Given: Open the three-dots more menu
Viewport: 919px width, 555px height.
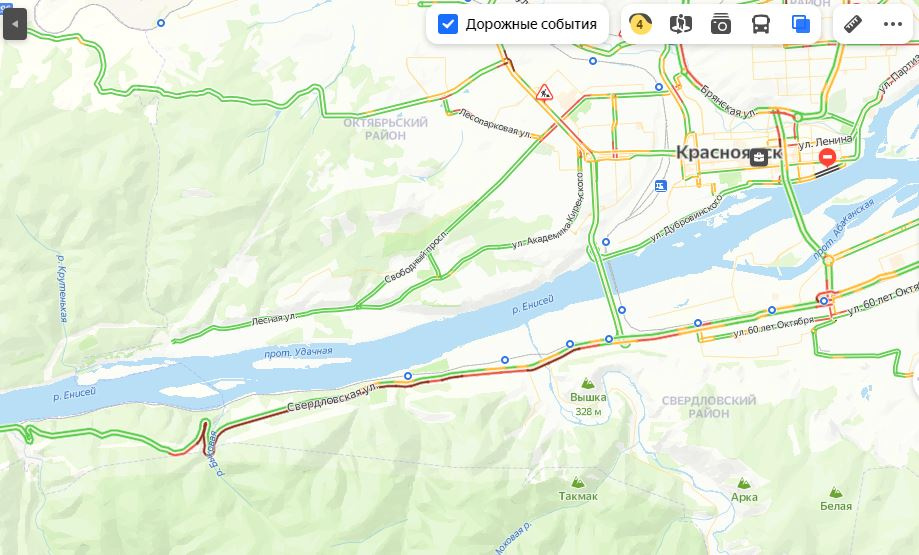Looking at the screenshot, I should pos(892,24).
